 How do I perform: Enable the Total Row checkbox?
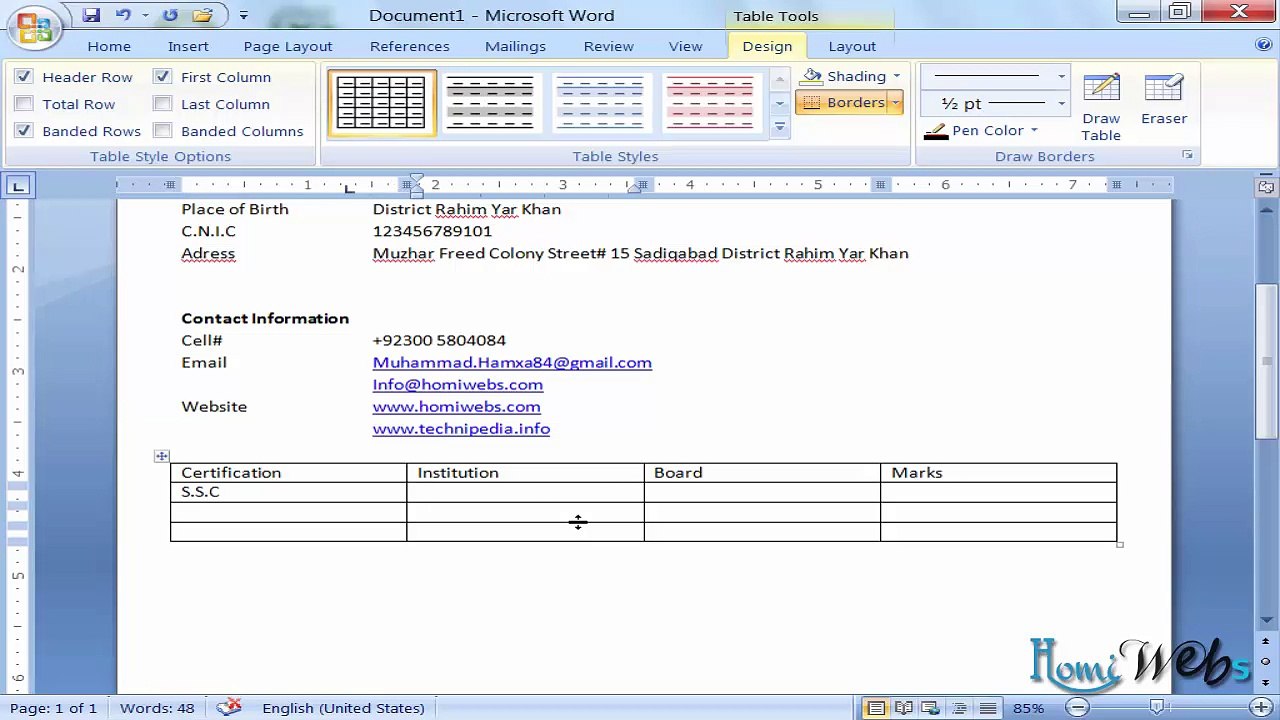(x=24, y=104)
